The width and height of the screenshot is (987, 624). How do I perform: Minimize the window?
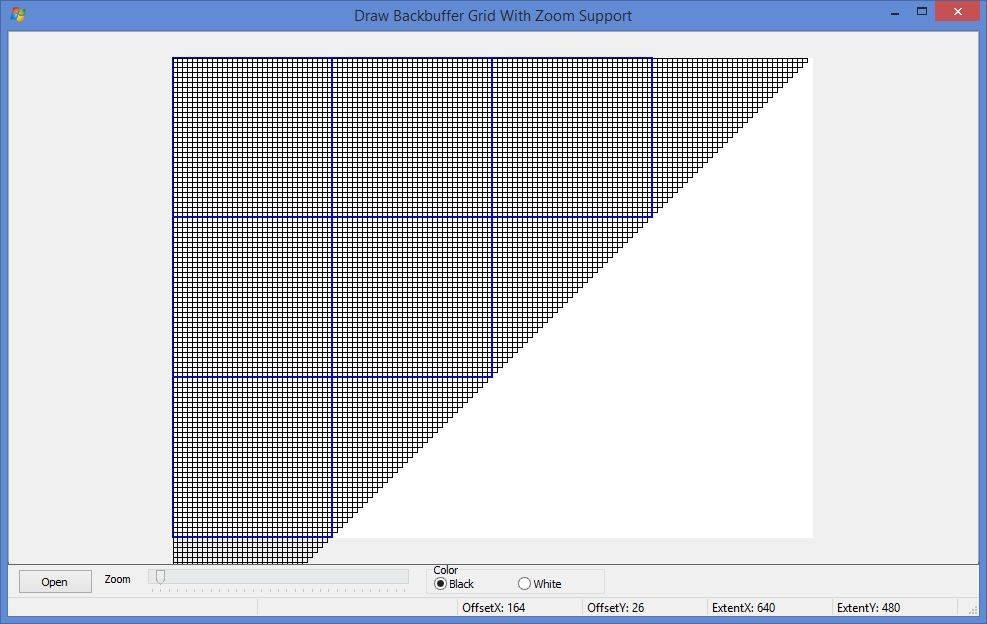pyautogui.click(x=894, y=12)
